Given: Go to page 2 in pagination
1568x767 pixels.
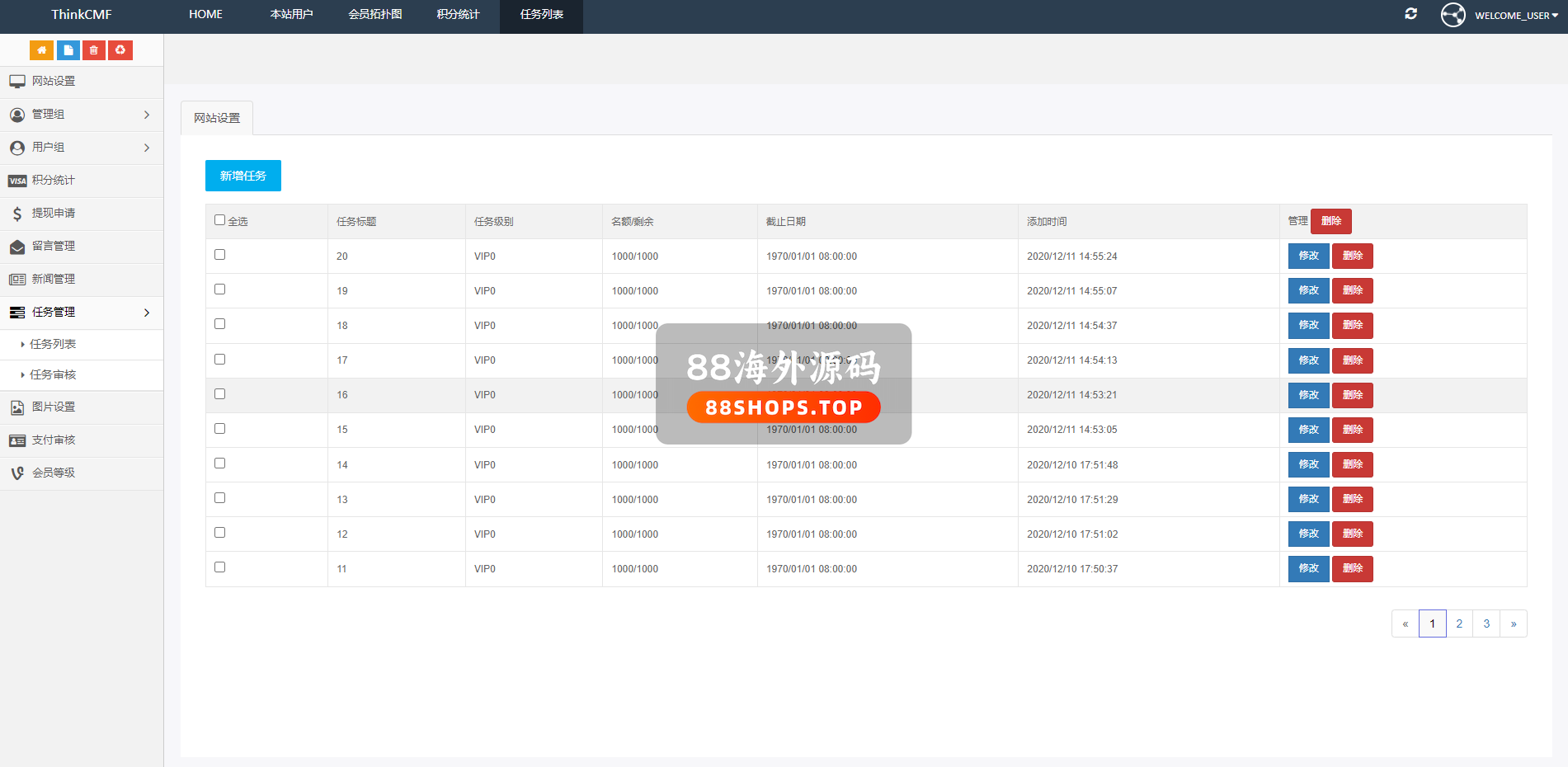Looking at the screenshot, I should tap(1459, 623).
